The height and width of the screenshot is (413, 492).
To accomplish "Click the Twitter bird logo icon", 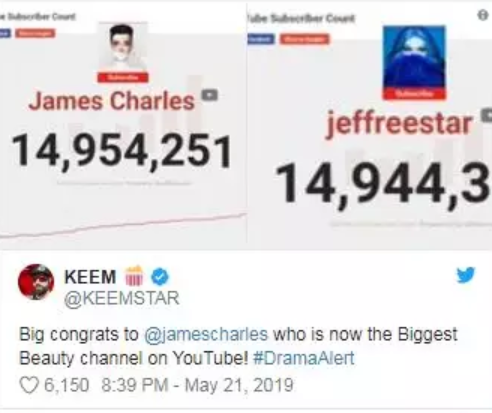I will [465, 275].
